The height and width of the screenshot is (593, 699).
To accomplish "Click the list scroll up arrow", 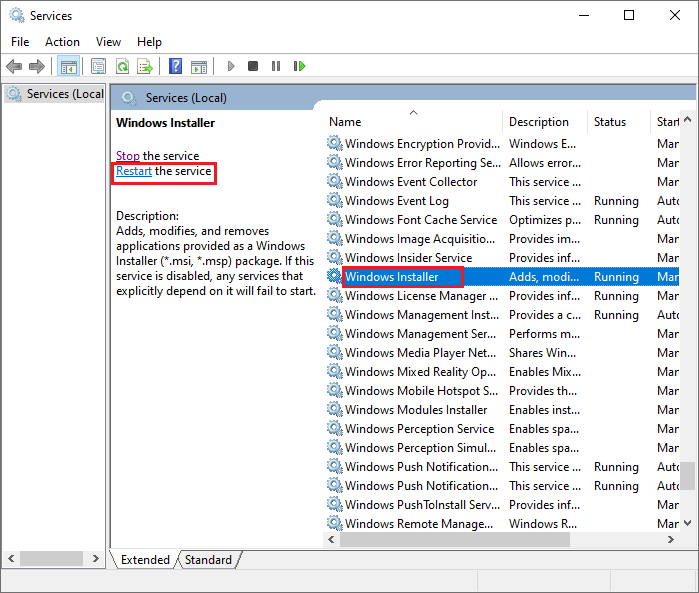I will tap(688, 119).
